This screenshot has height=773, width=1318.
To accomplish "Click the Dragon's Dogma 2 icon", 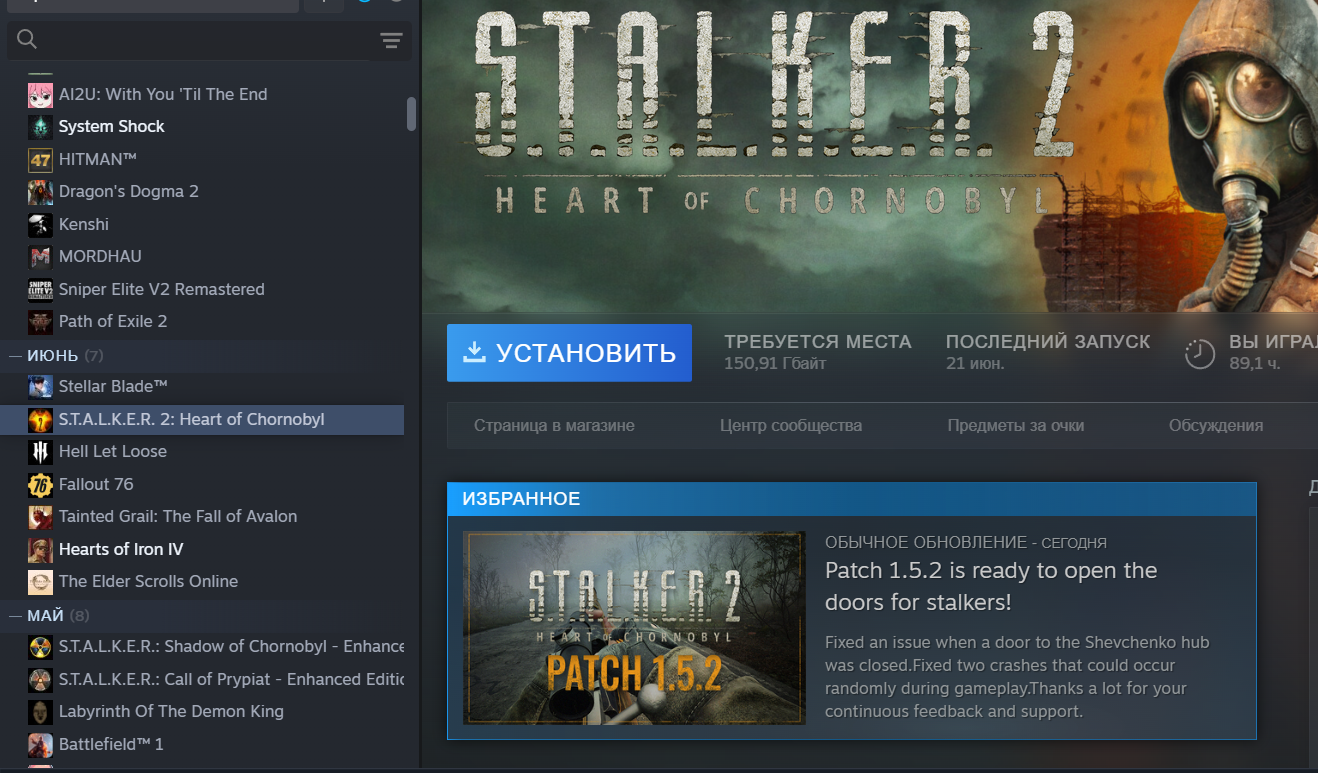I will click(40, 191).
